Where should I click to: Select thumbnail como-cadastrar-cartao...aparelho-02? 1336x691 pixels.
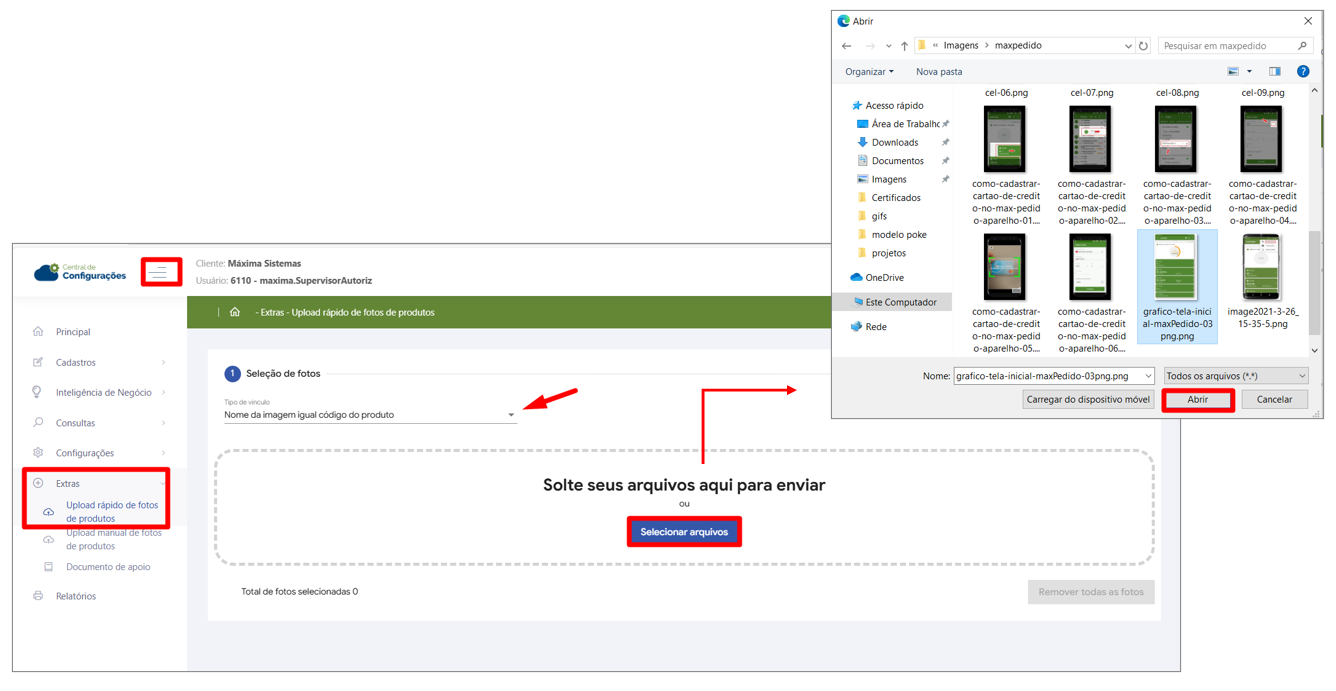pos(1091,140)
